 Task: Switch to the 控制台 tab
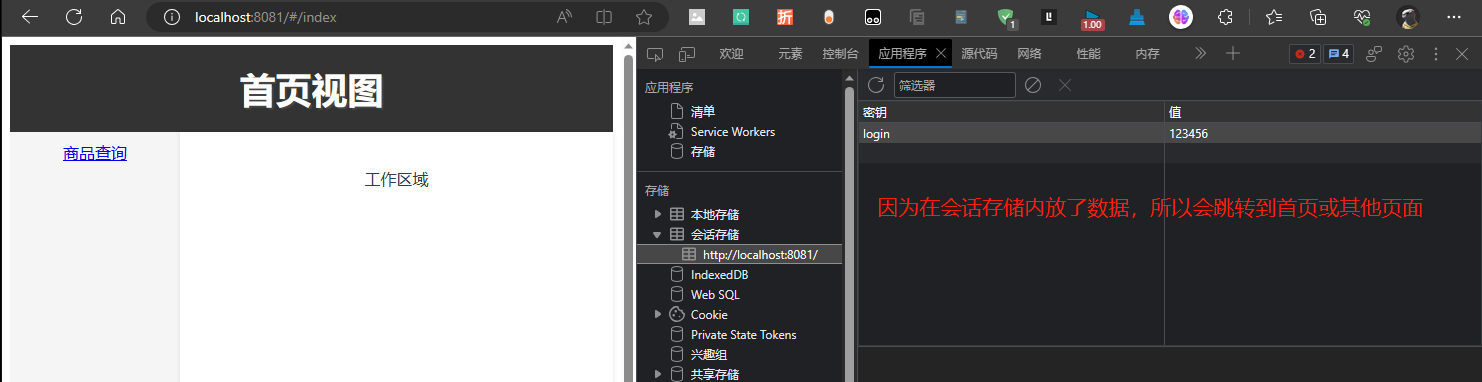[840, 54]
